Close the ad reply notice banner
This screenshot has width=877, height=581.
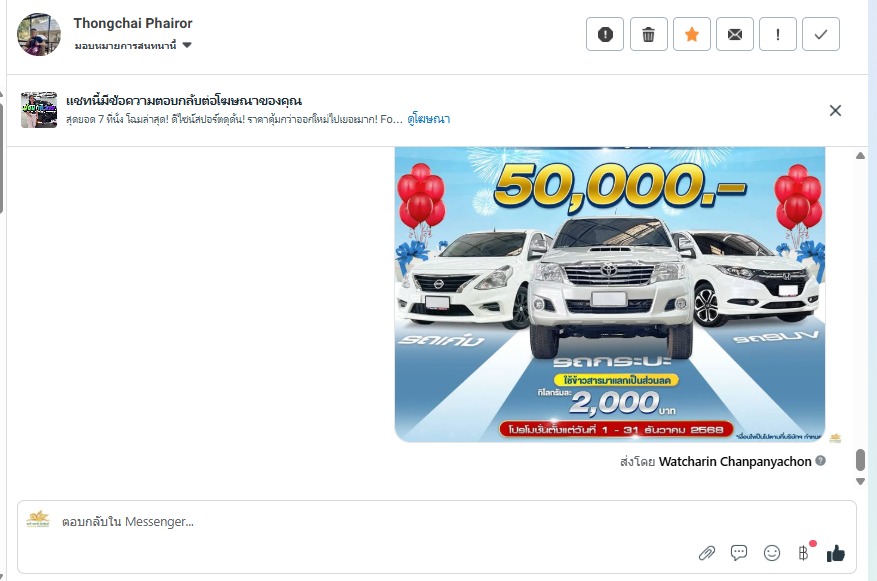click(x=835, y=111)
